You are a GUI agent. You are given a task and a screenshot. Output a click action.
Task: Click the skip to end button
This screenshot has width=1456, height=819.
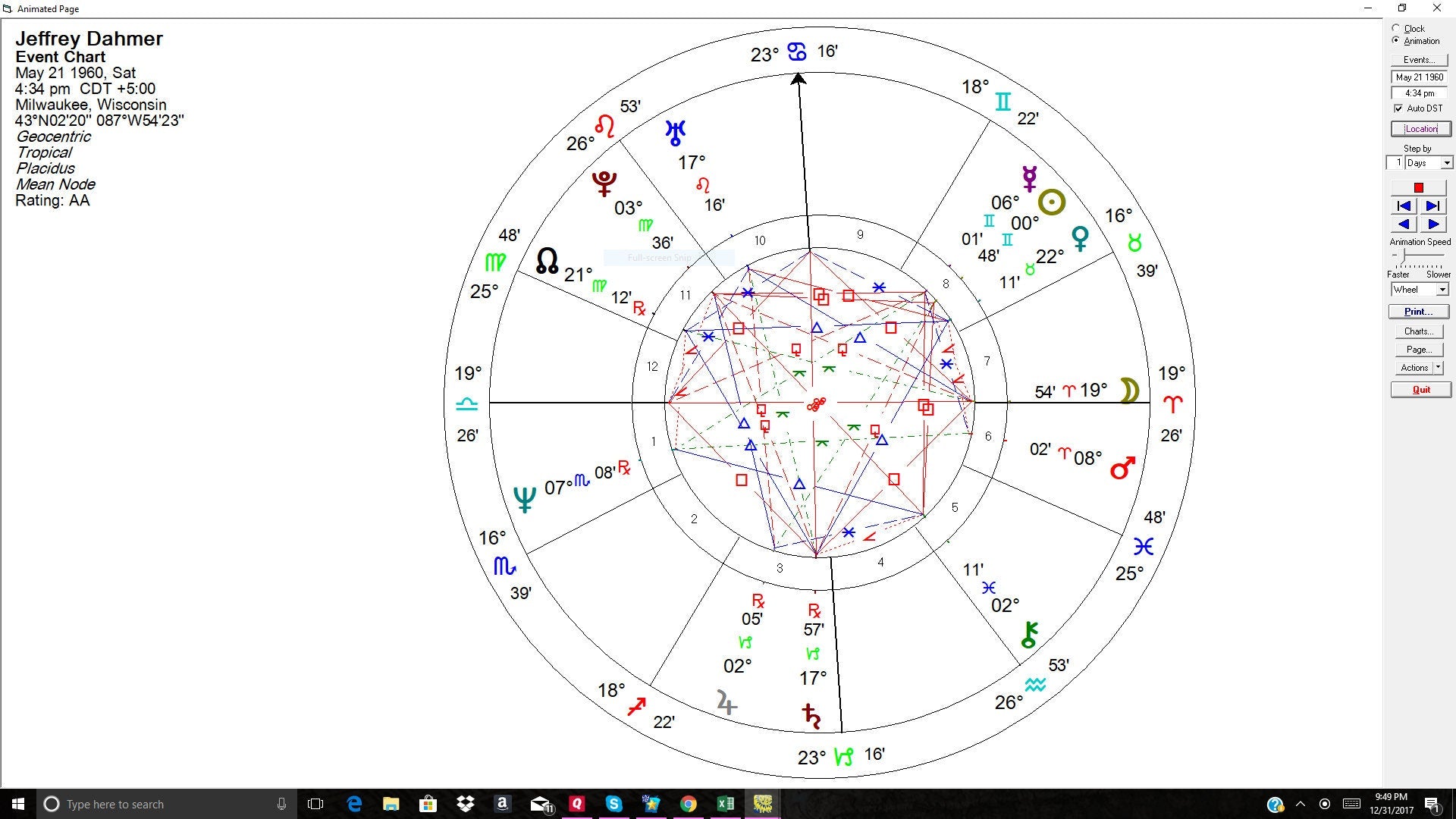[1433, 206]
